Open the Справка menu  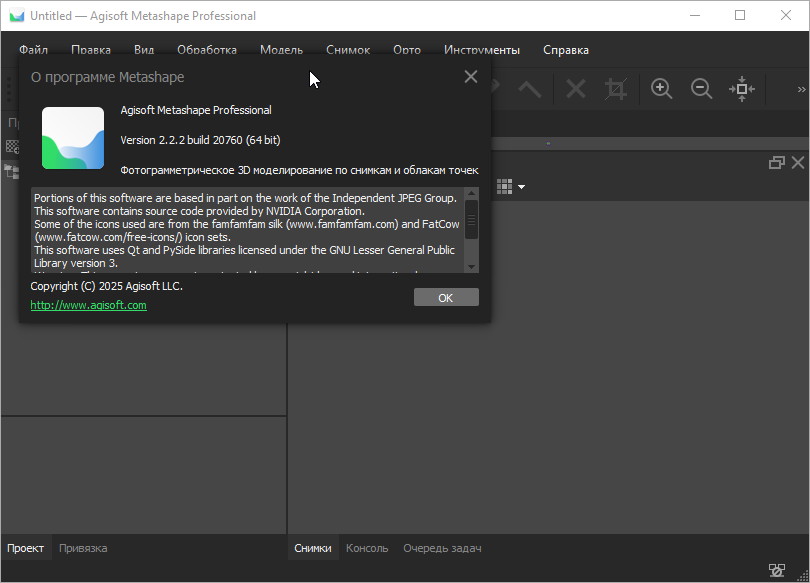point(566,50)
